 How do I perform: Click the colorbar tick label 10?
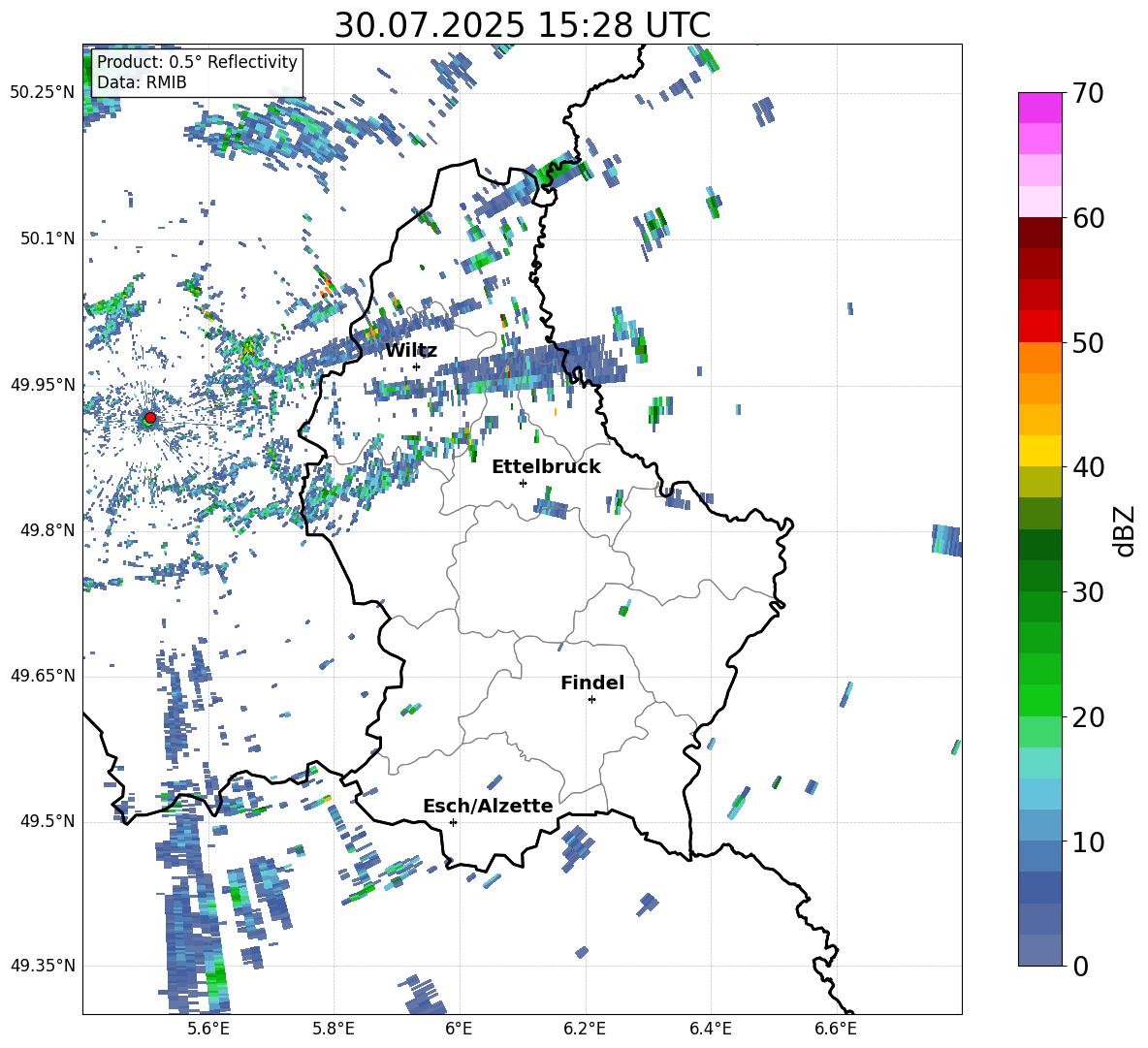1088,842
